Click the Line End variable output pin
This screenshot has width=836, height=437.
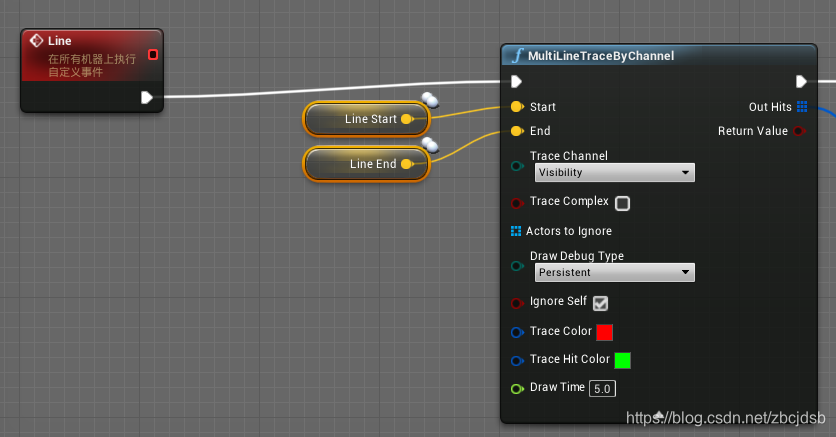click(x=407, y=164)
